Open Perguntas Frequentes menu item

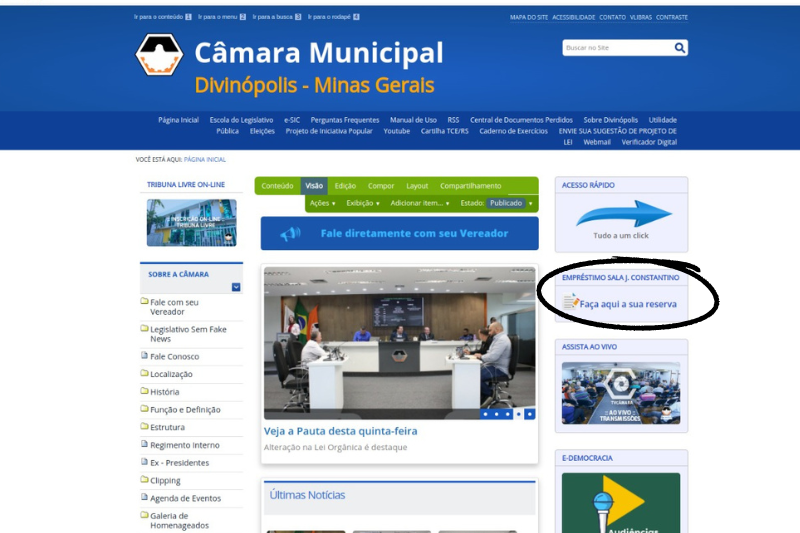[x=345, y=120]
